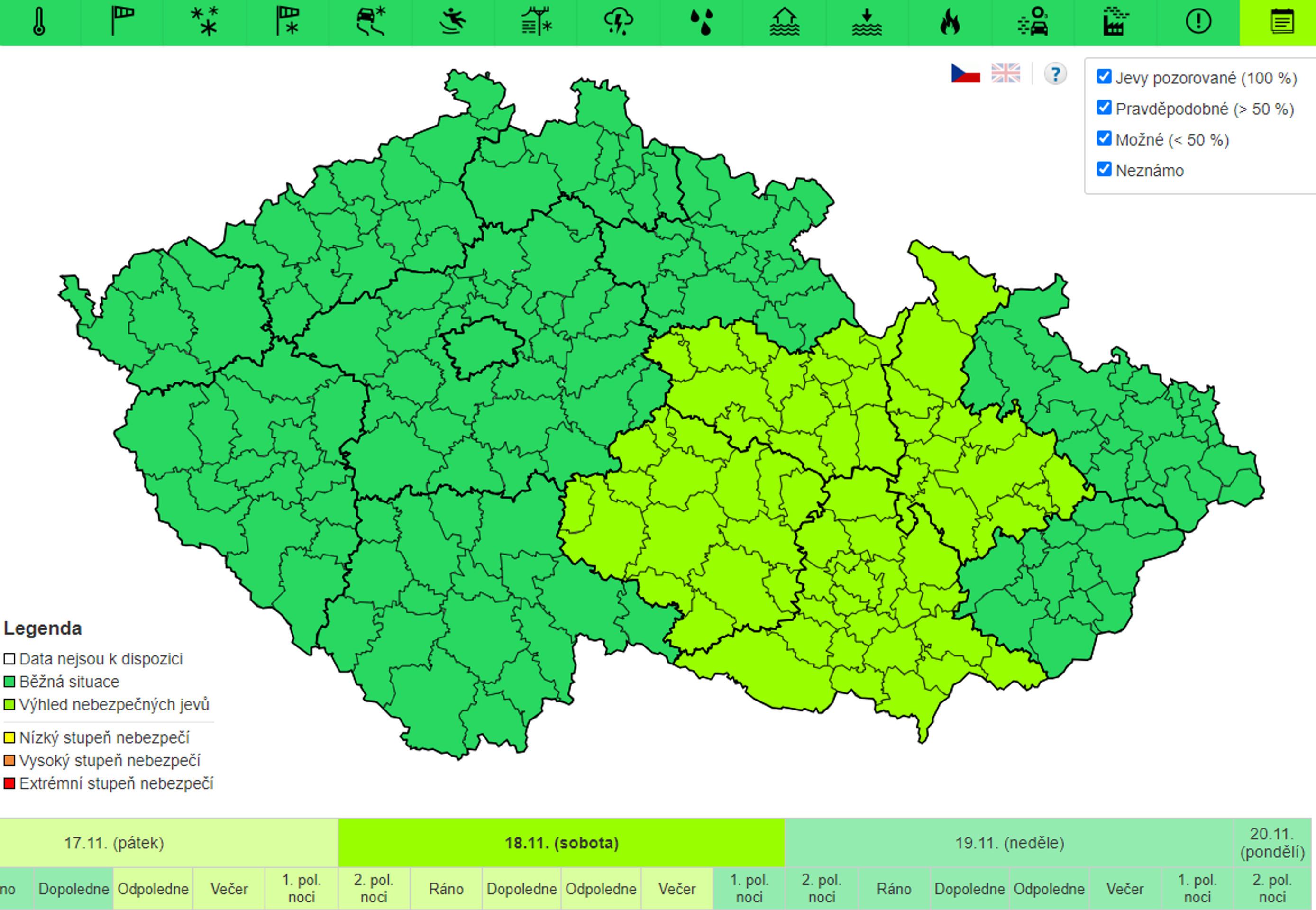Choose Ráno under 19.11. neděle
The width and height of the screenshot is (1316, 910).
point(894,889)
